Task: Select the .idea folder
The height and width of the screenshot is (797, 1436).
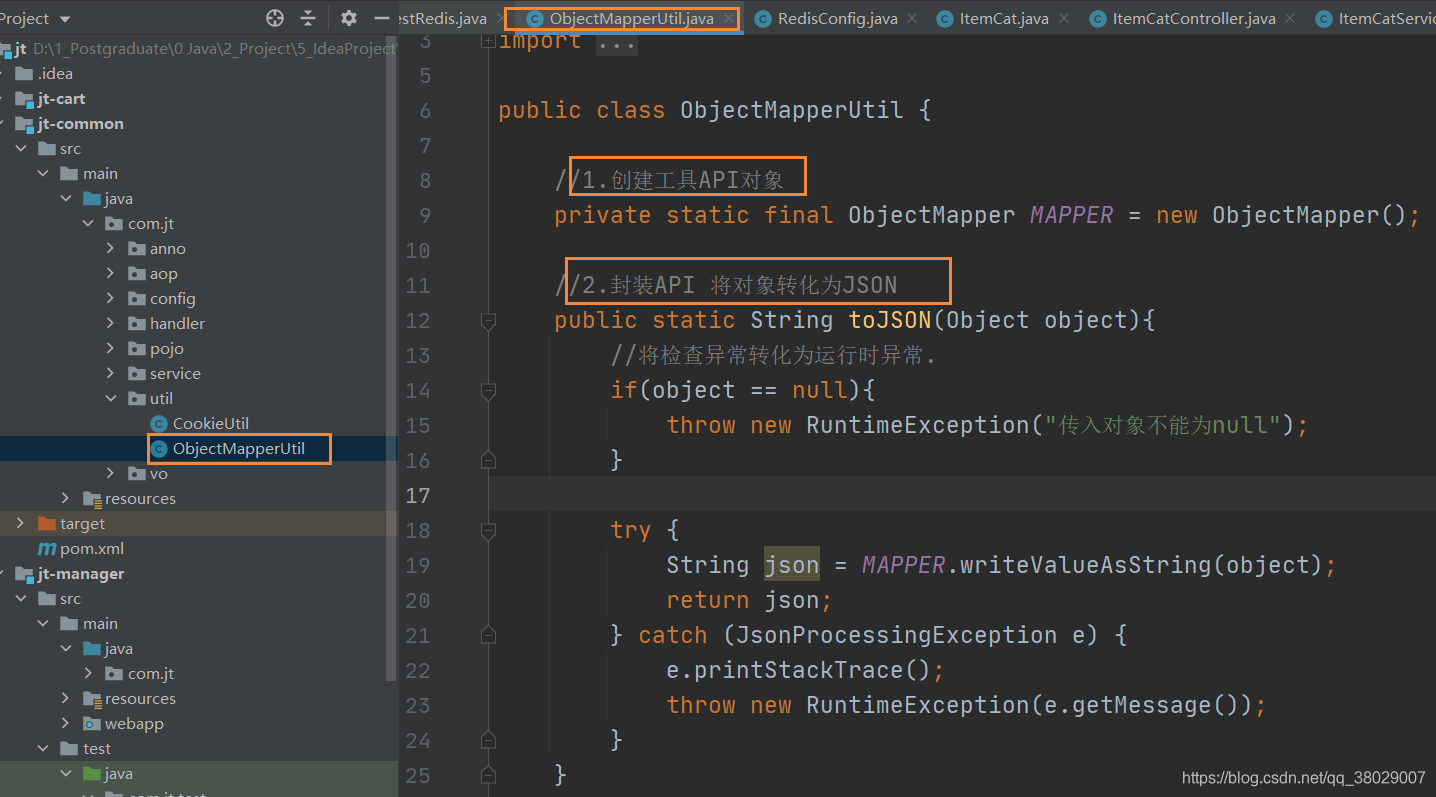Action: 55,73
